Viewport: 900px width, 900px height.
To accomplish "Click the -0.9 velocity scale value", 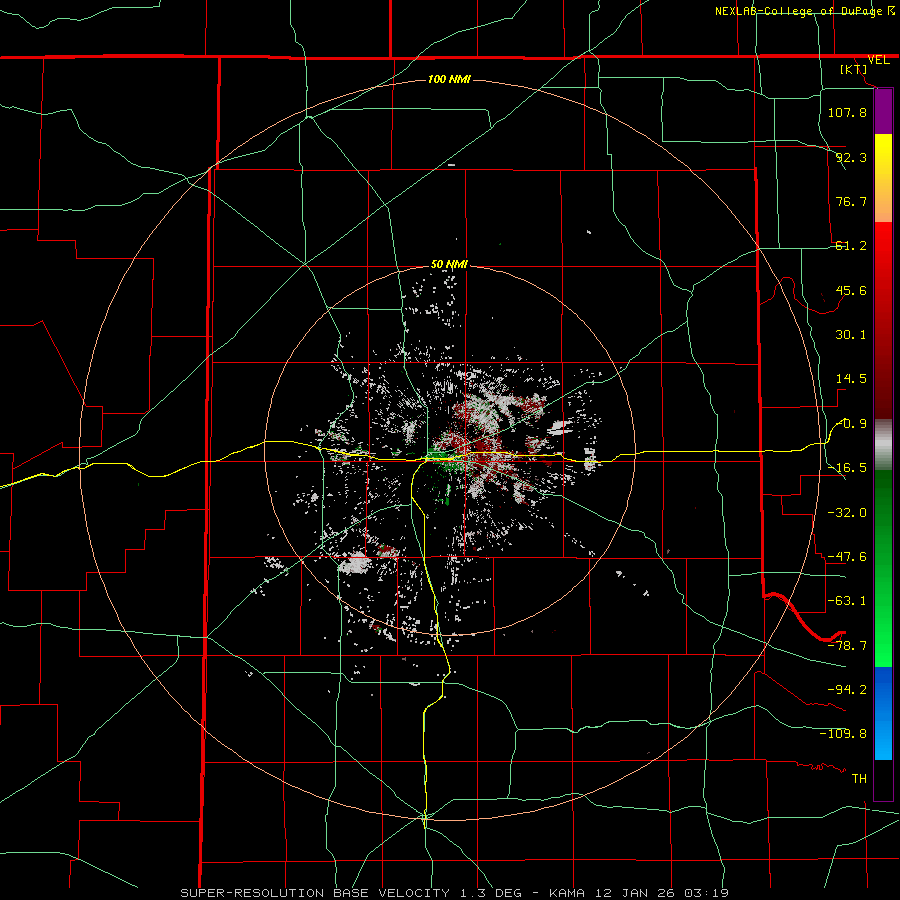I will coord(851,424).
